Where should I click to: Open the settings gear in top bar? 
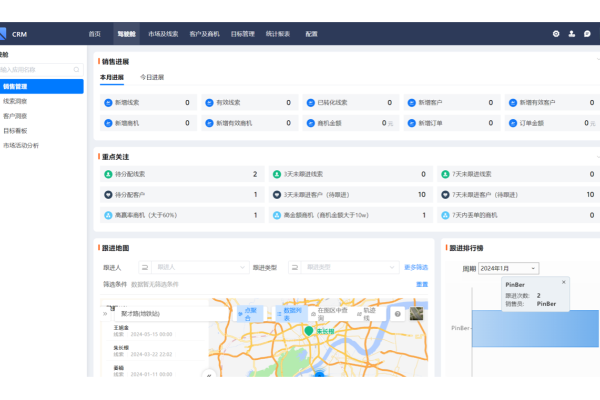[x=556, y=34]
